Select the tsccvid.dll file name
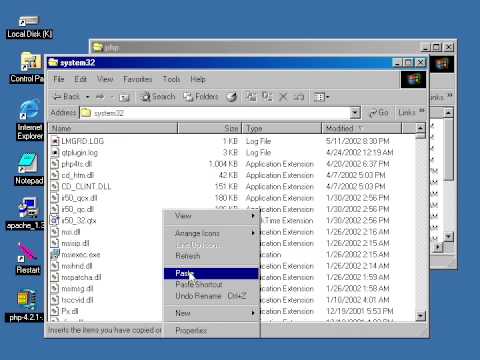This screenshot has width=480, height=360. coord(77,300)
